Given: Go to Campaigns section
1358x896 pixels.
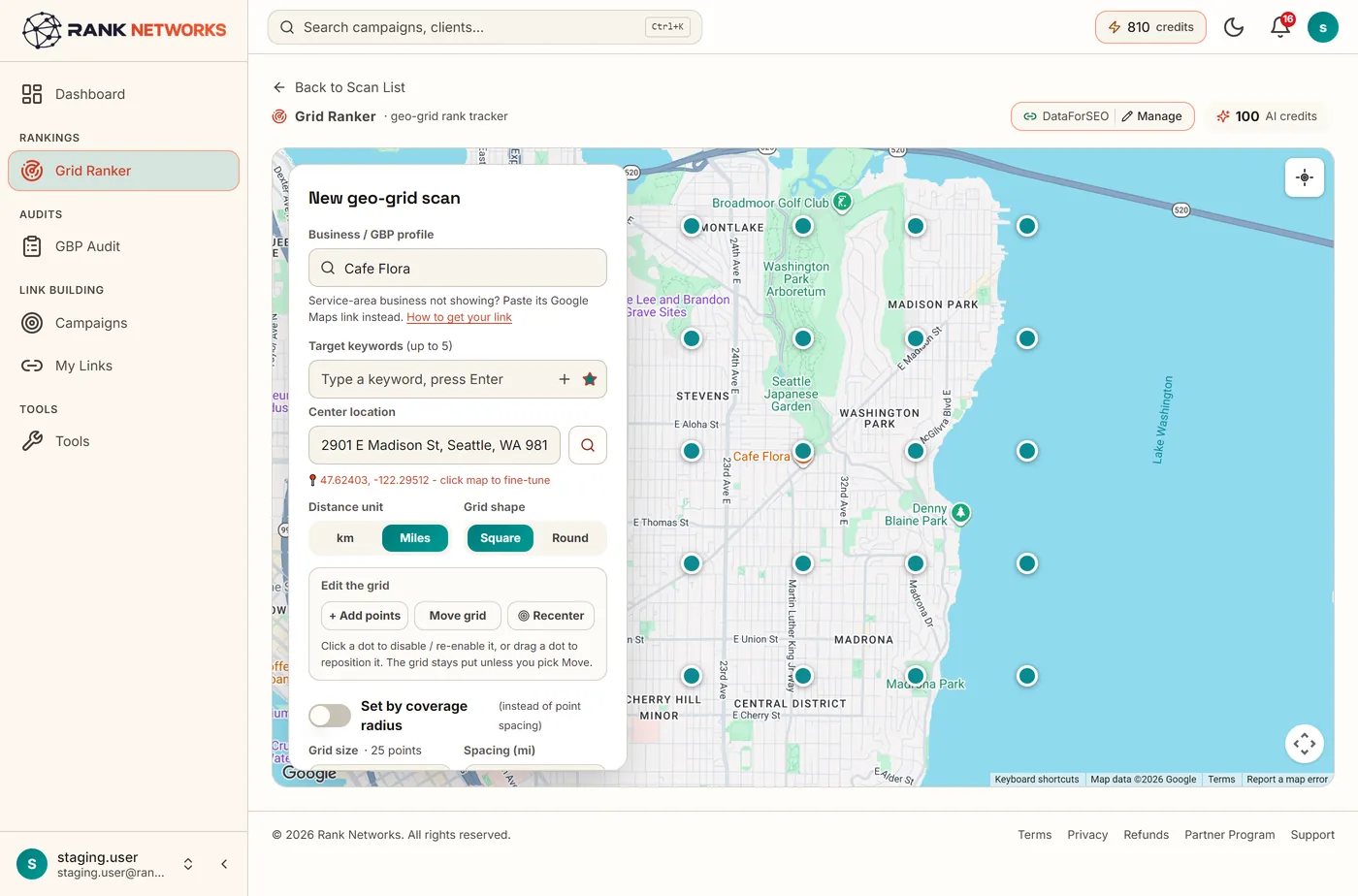Looking at the screenshot, I should tap(124, 323).
